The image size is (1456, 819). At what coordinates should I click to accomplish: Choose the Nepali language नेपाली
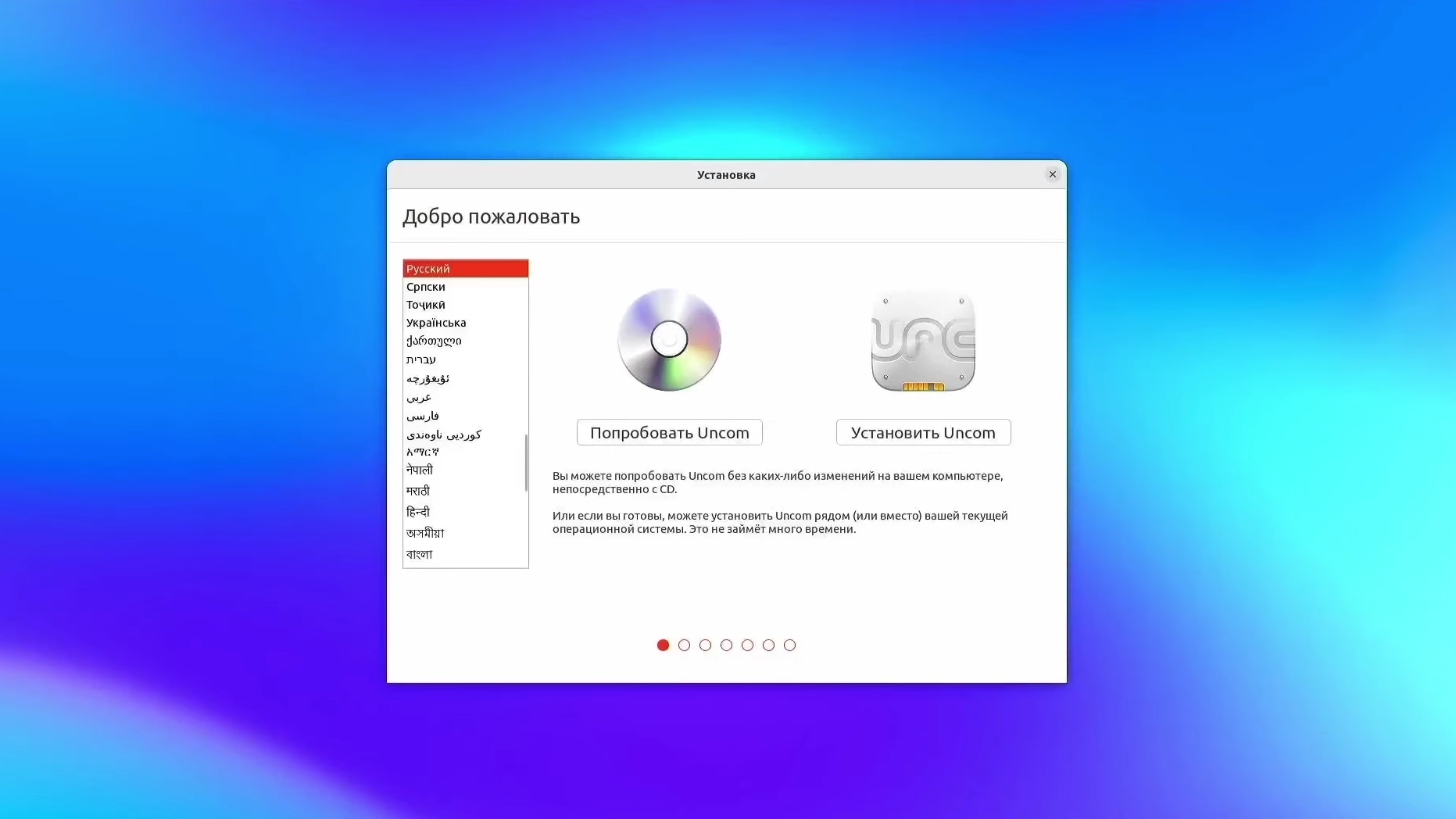click(466, 470)
